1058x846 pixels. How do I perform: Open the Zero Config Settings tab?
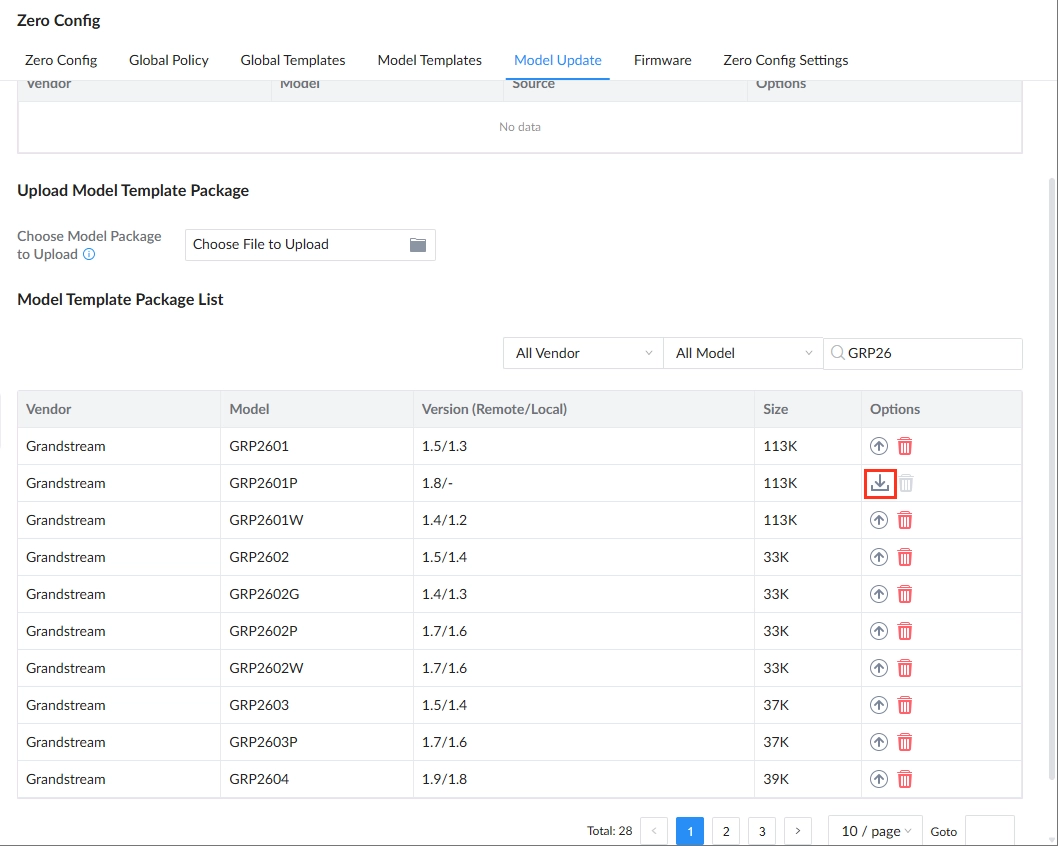[x=785, y=60]
